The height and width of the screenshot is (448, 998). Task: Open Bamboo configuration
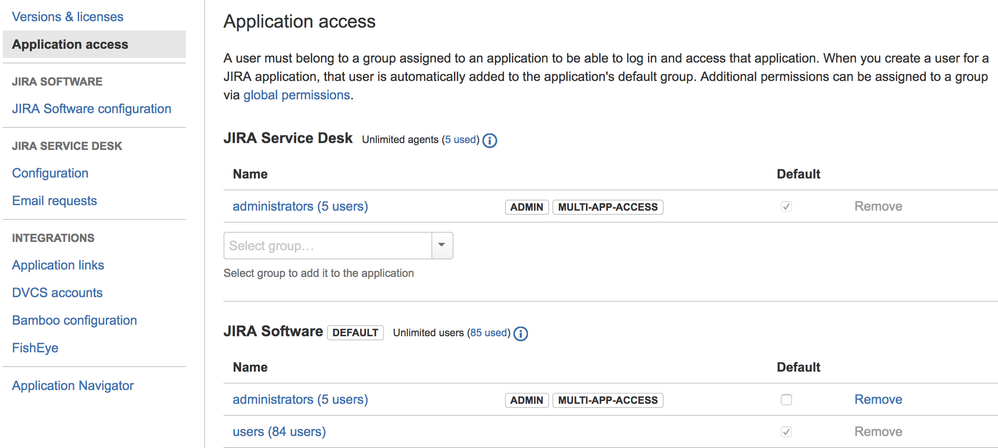tap(74, 321)
